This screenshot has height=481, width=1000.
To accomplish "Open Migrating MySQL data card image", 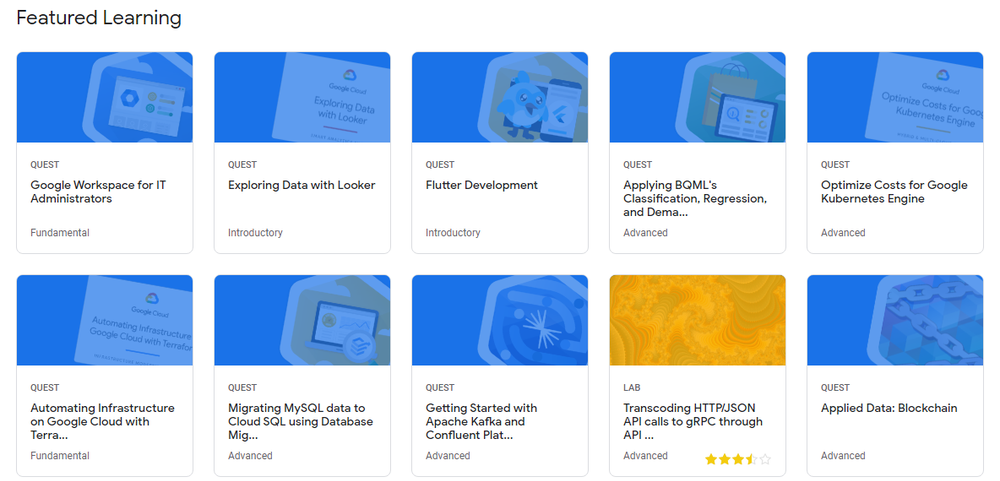I will 302,320.
